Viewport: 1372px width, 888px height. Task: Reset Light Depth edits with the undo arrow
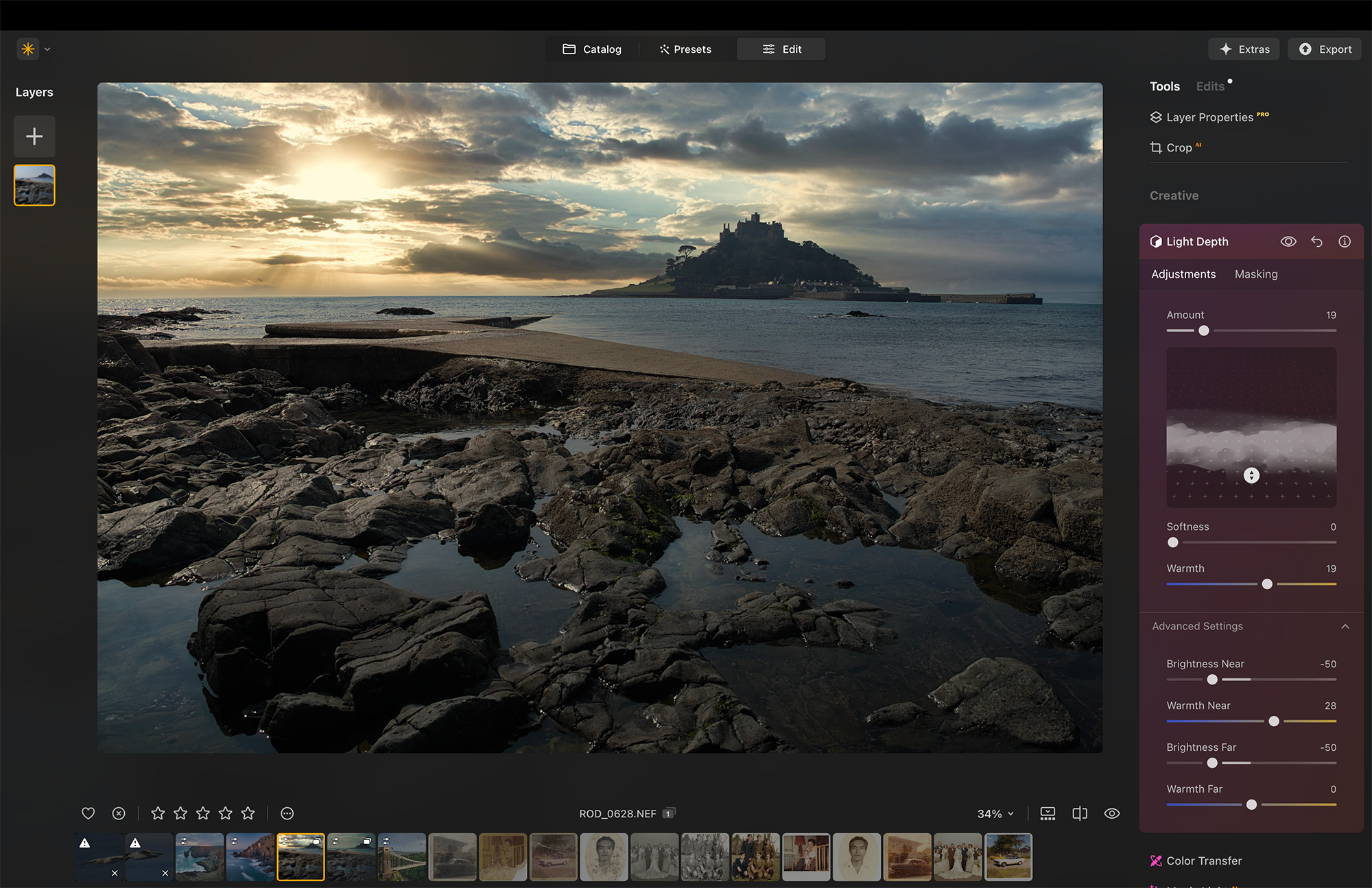[x=1316, y=241]
